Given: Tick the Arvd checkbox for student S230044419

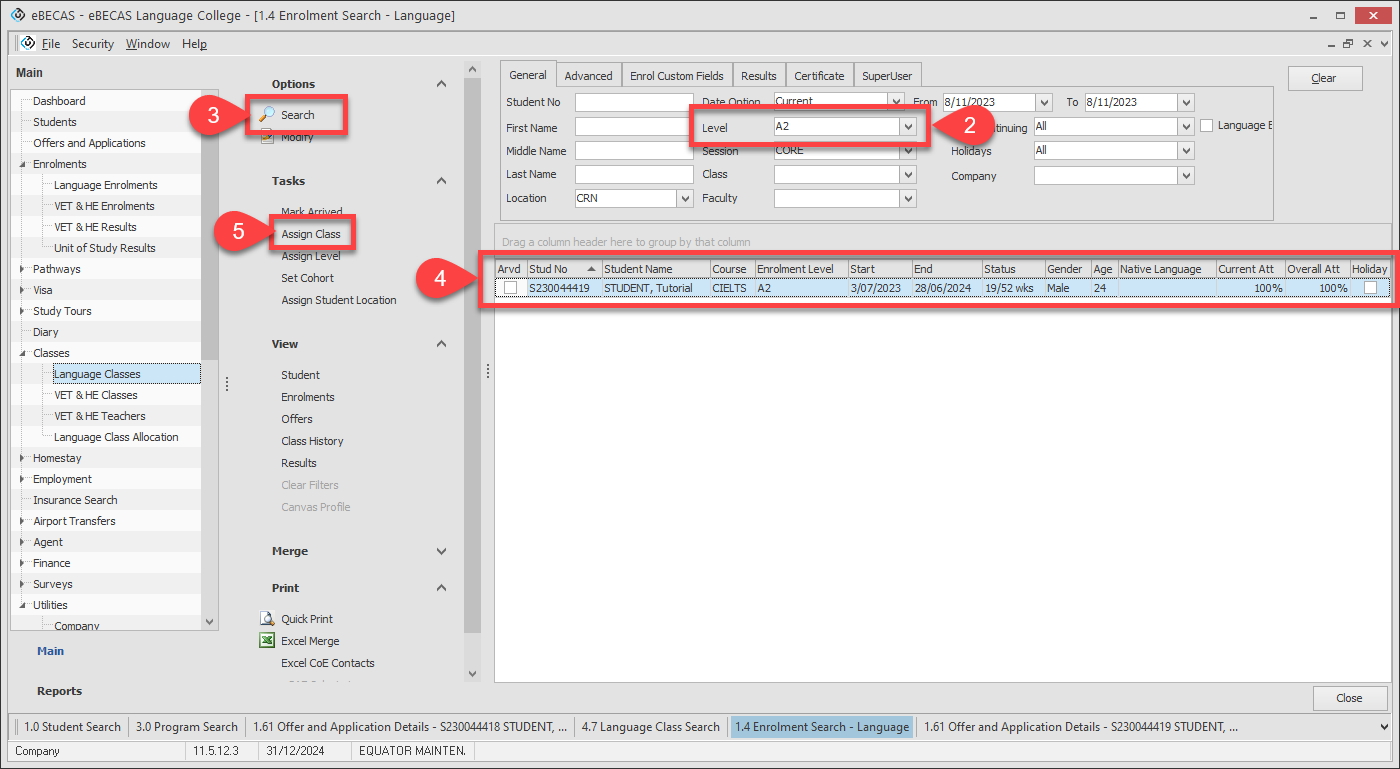Looking at the screenshot, I should pyautogui.click(x=511, y=288).
